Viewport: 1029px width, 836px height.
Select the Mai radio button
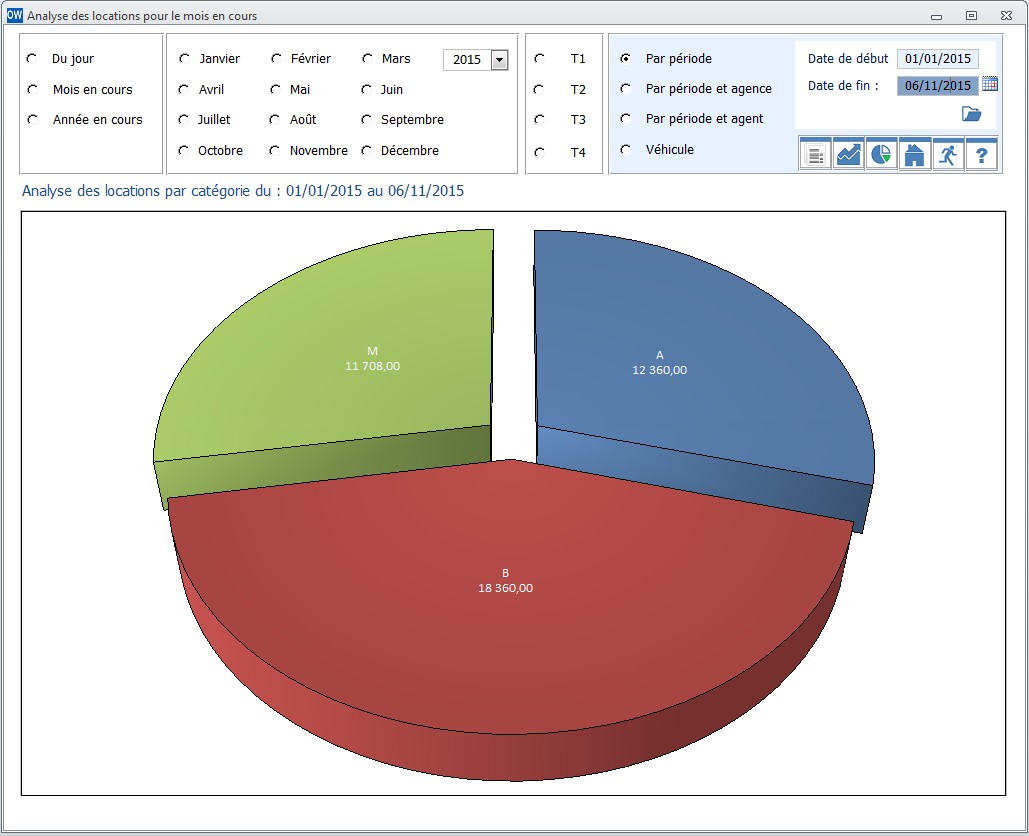(x=276, y=89)
